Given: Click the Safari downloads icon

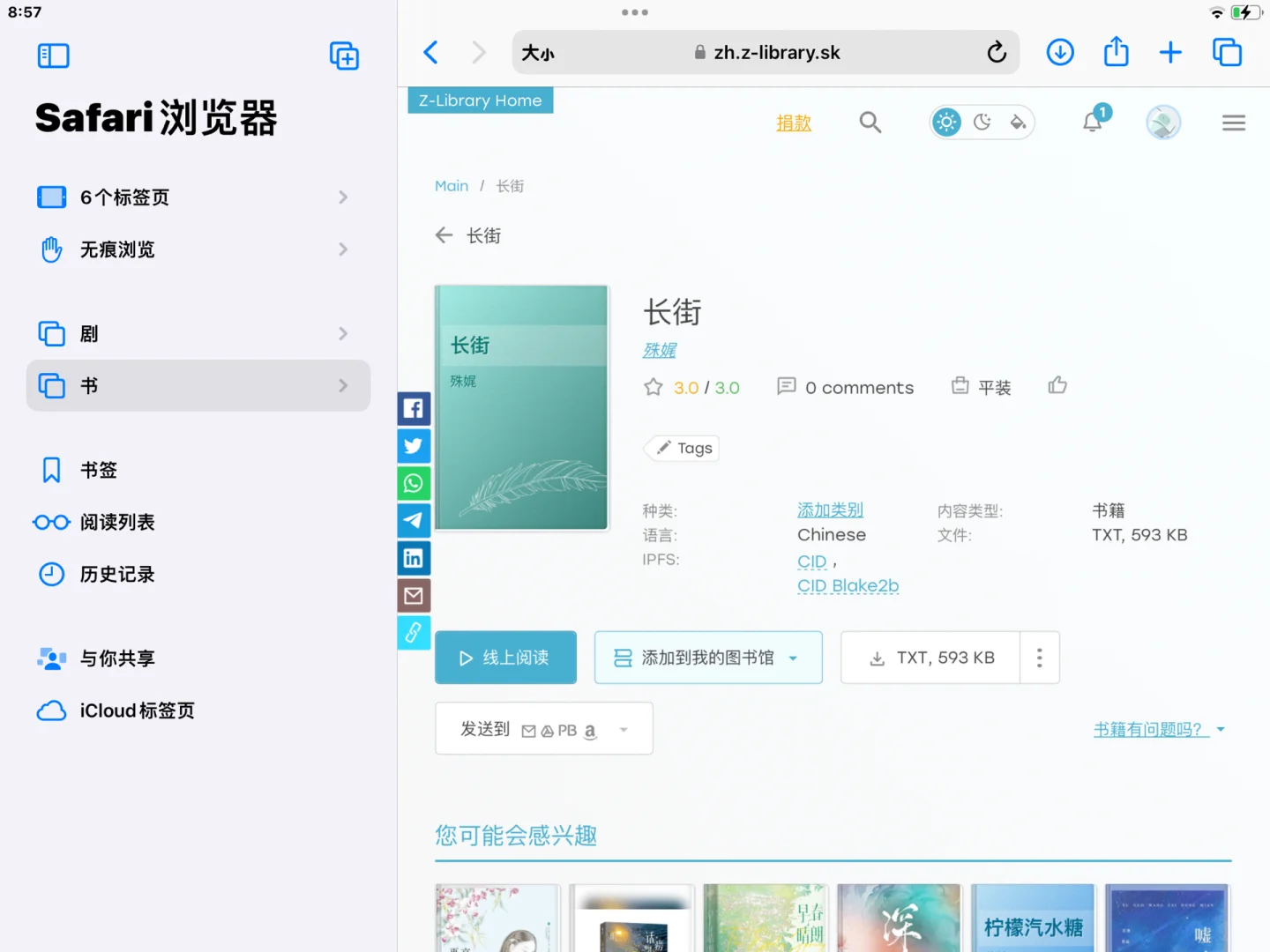Looking at the screenshot, I should coord(1060,52).
